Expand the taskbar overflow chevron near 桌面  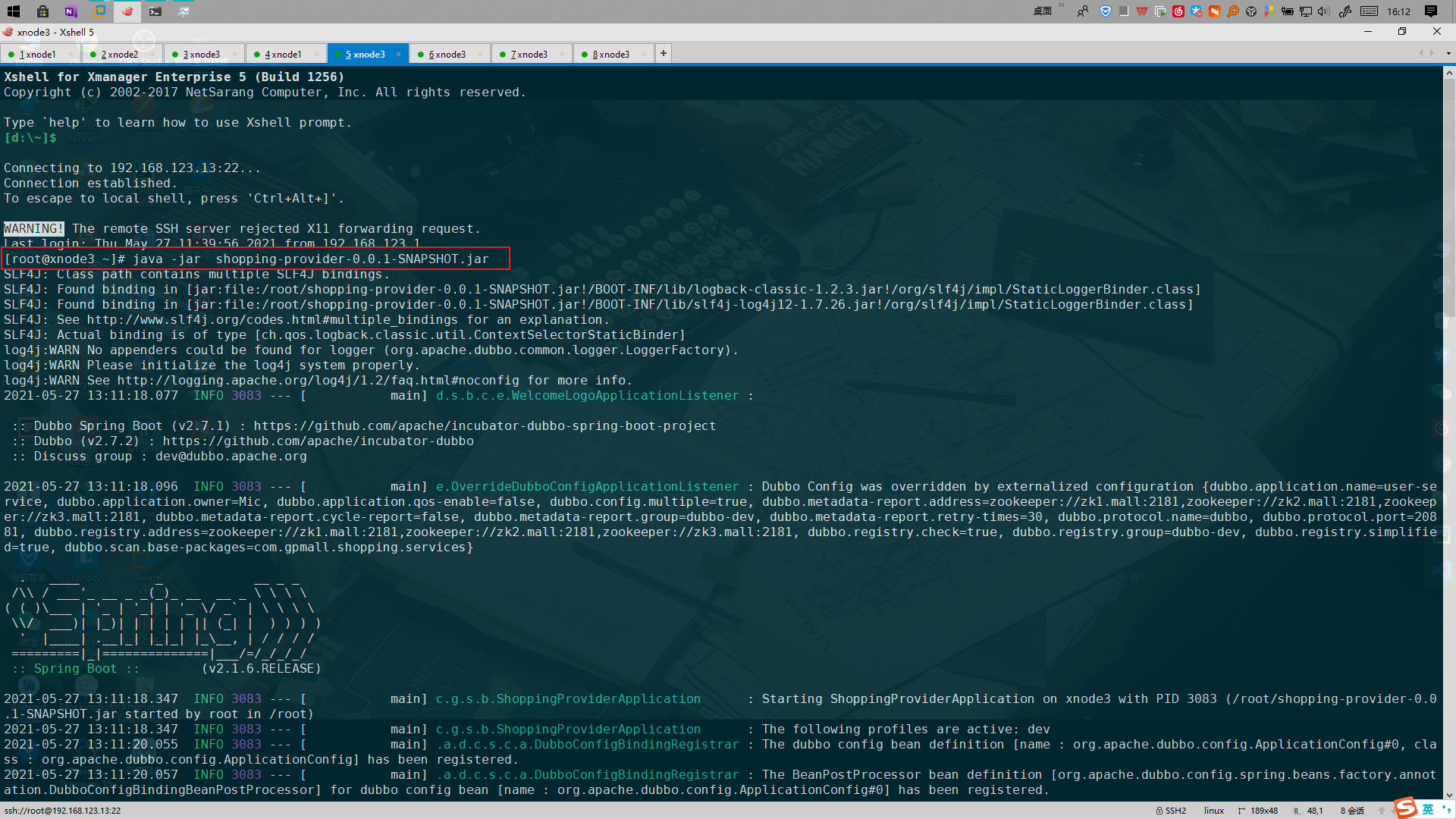point(1062,7)
